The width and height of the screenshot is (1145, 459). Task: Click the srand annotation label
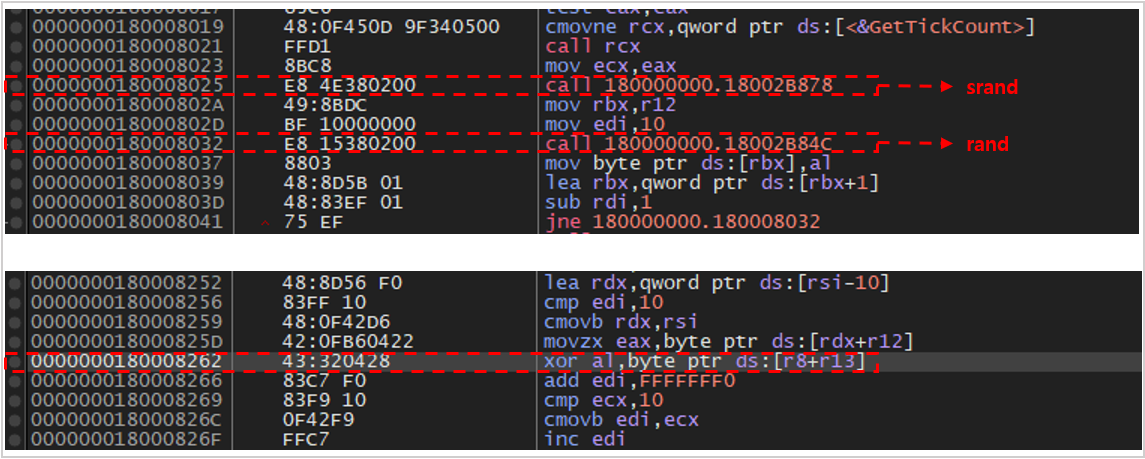point(991,87)
